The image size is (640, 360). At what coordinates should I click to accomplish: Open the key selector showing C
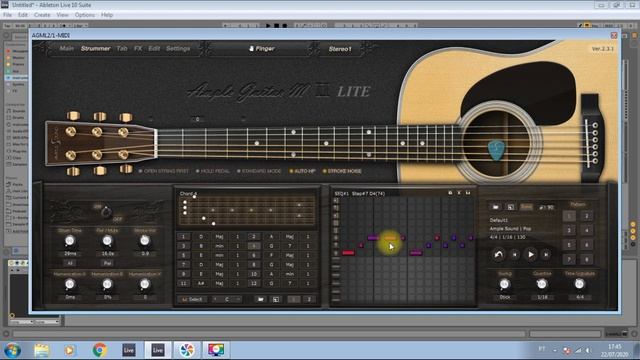(227, 299)
